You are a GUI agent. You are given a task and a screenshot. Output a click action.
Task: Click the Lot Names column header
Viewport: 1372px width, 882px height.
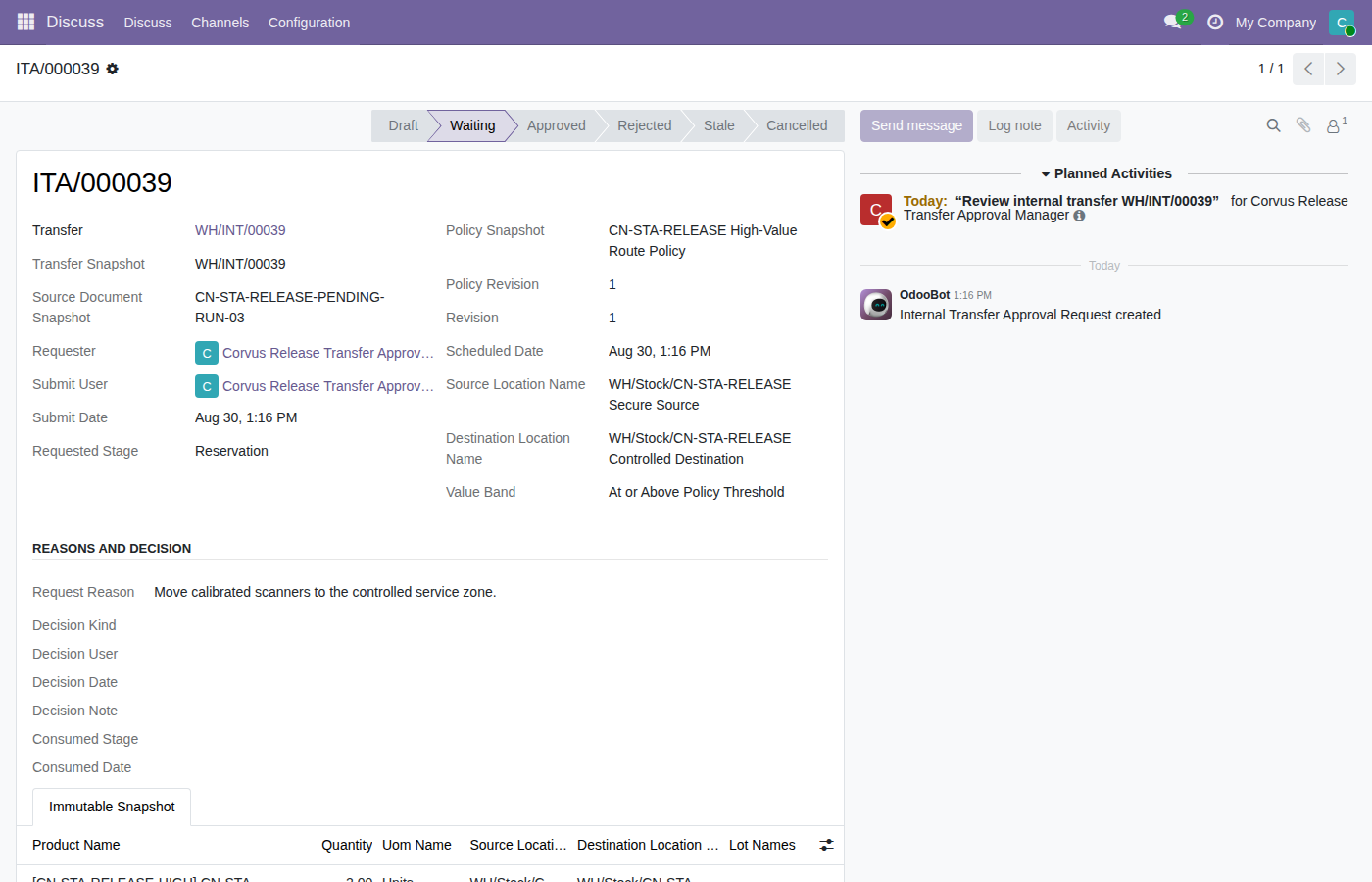[x=762, y=845]
